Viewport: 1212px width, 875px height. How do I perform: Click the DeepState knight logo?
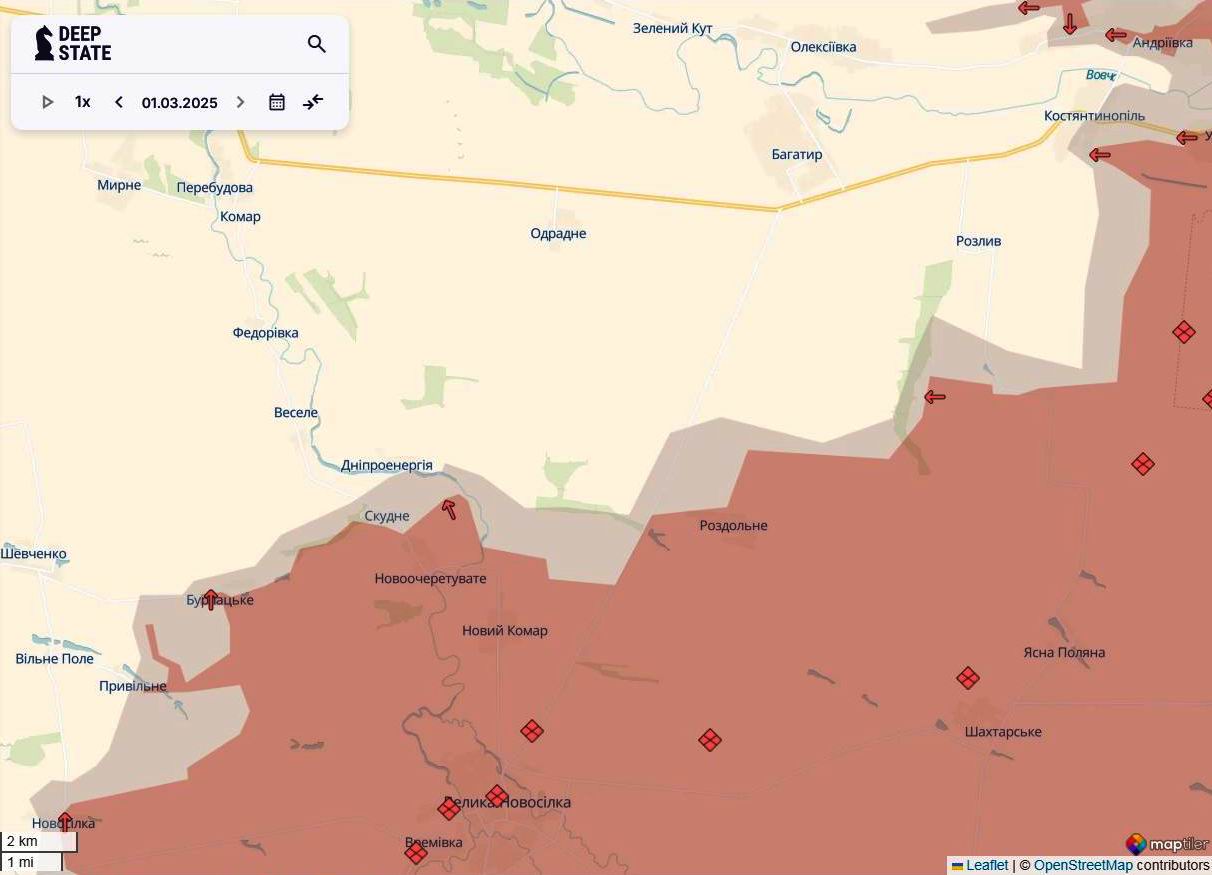pyautogui.click(x=42, y=43)
